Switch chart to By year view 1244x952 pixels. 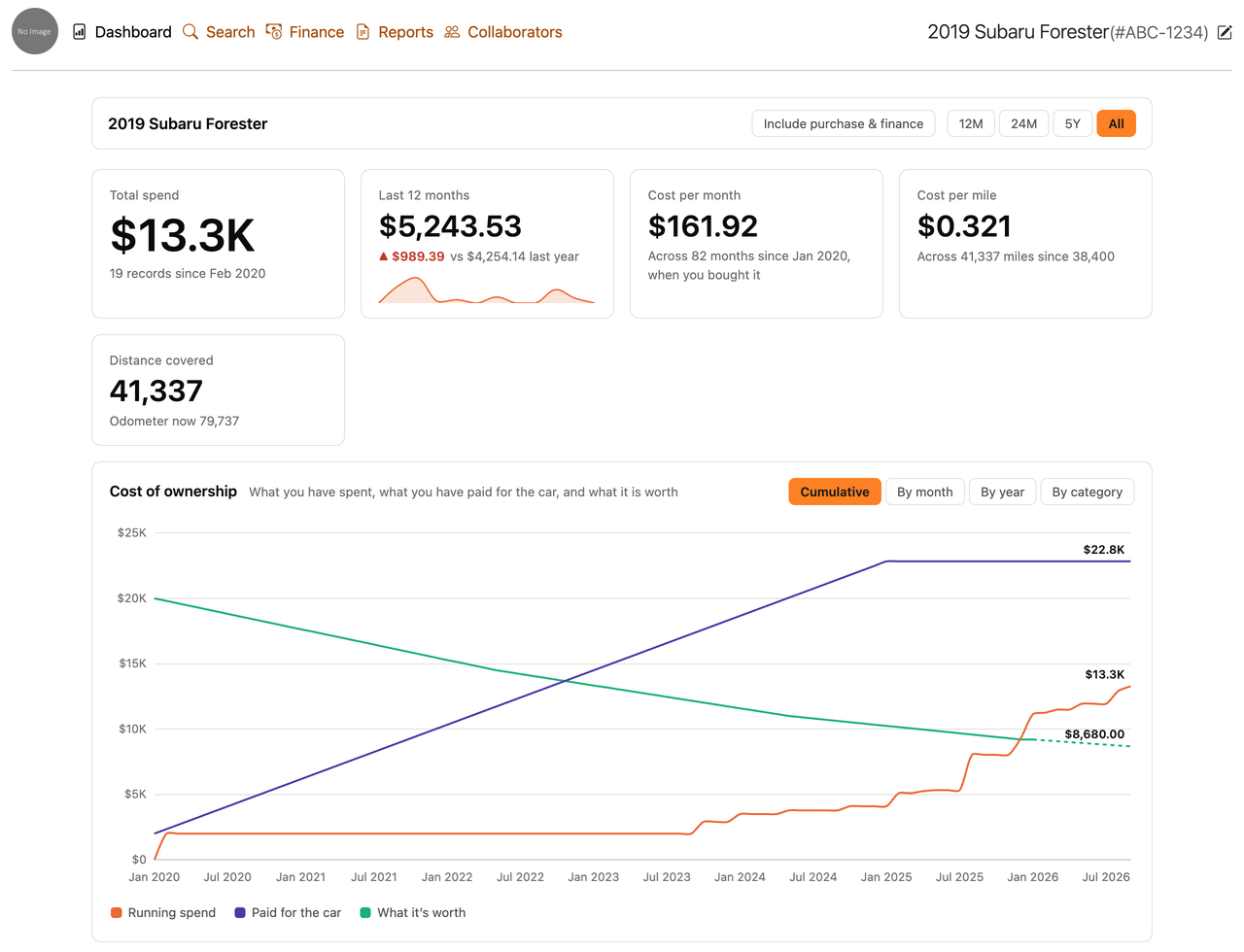[1003, 492]
